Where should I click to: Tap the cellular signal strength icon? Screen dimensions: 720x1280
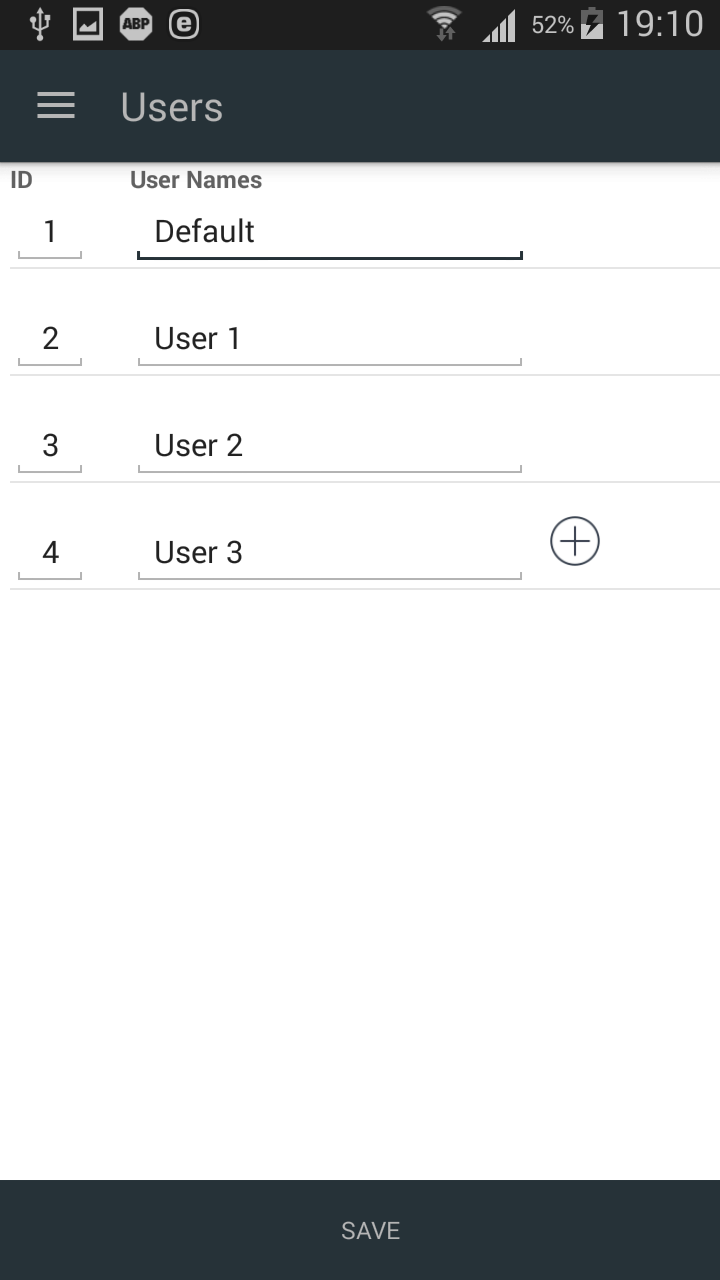(x=499, y=24)
